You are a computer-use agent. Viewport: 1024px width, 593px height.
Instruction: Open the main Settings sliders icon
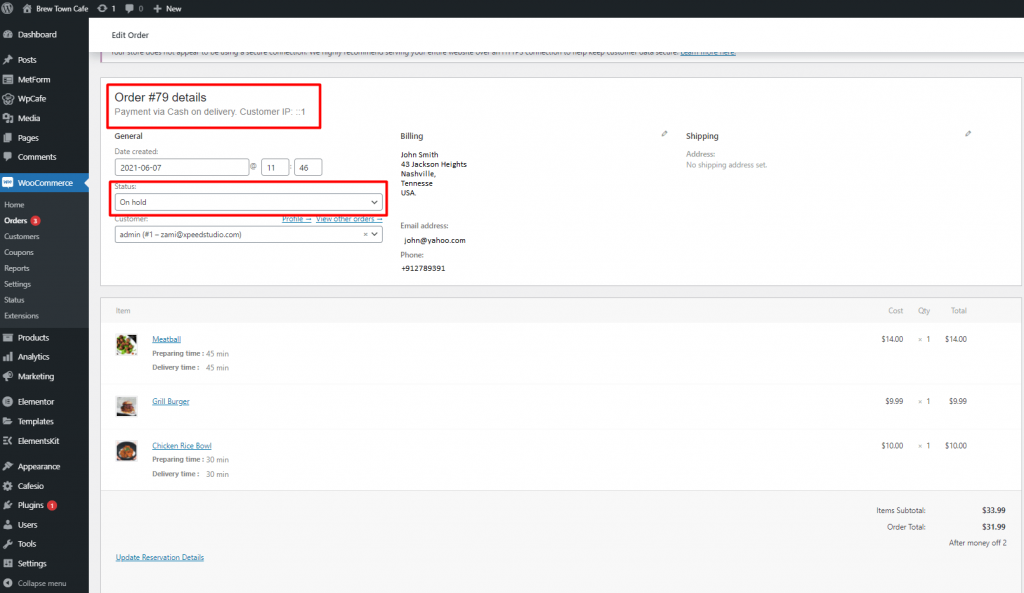tap(8, 563)
